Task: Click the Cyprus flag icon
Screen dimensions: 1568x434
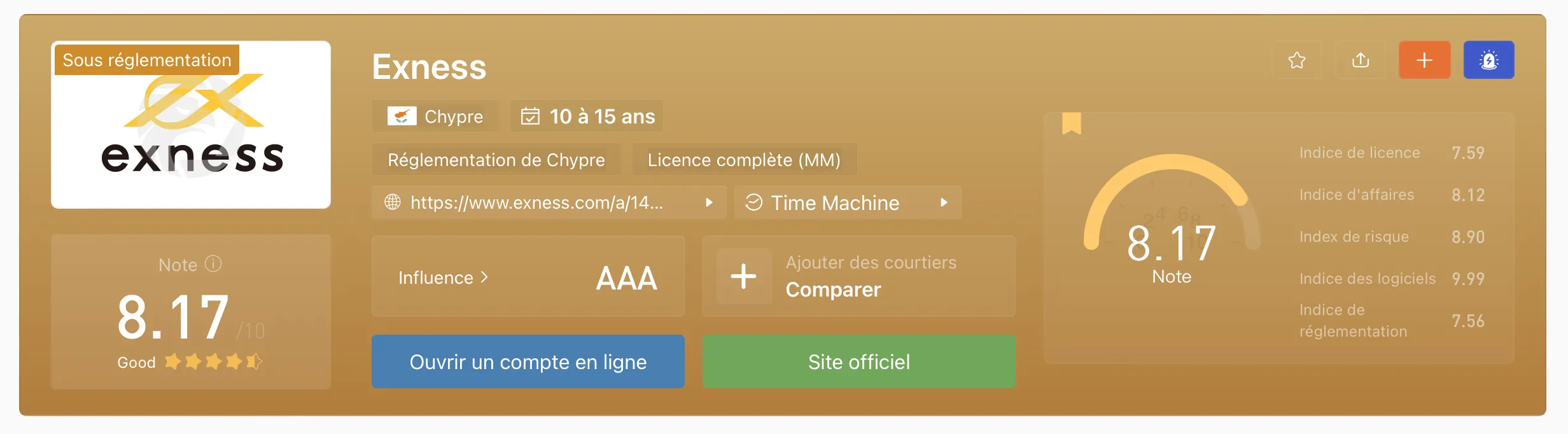Action: 402,116
